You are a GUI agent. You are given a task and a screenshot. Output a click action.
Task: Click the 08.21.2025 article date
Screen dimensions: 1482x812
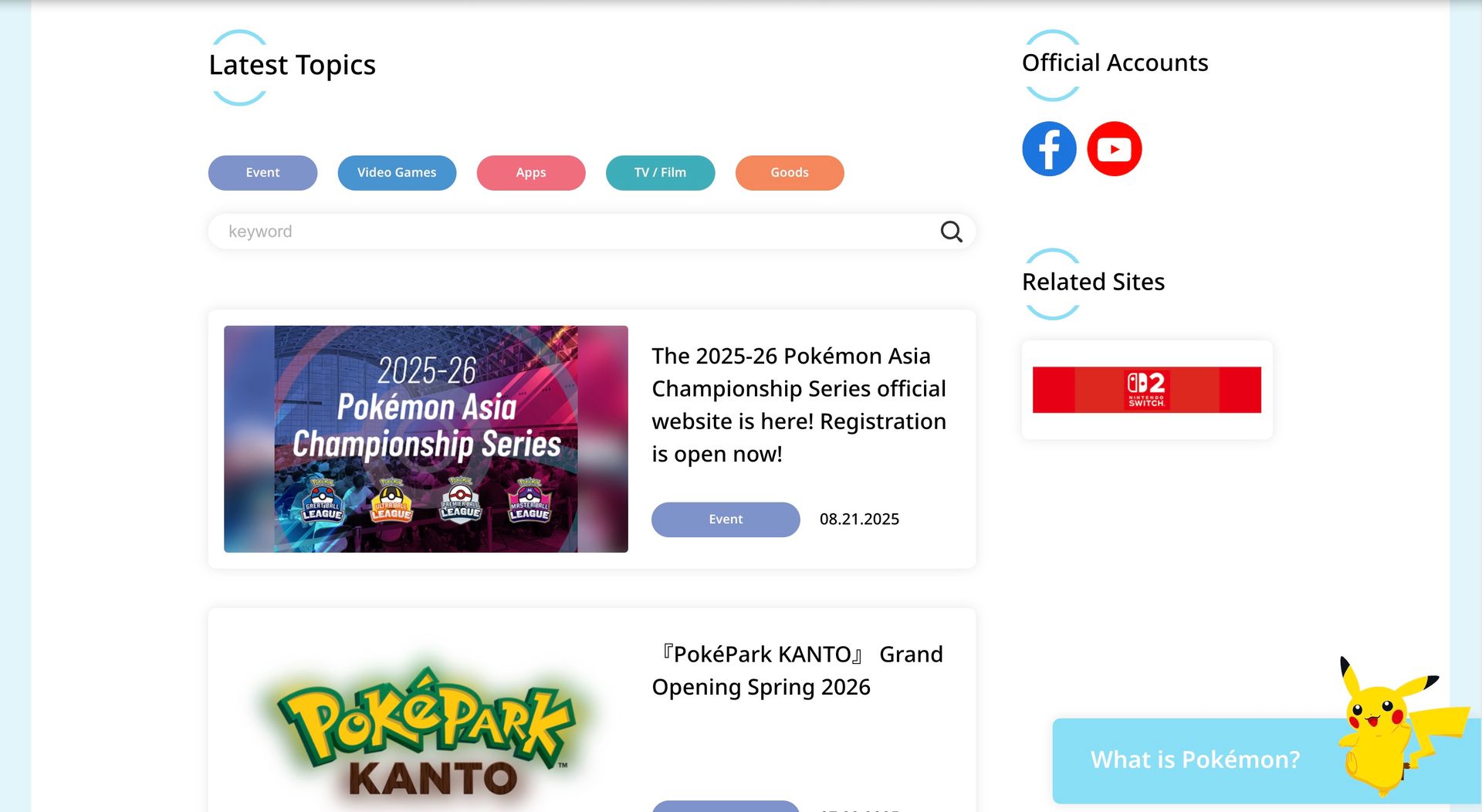pos(859,519)
